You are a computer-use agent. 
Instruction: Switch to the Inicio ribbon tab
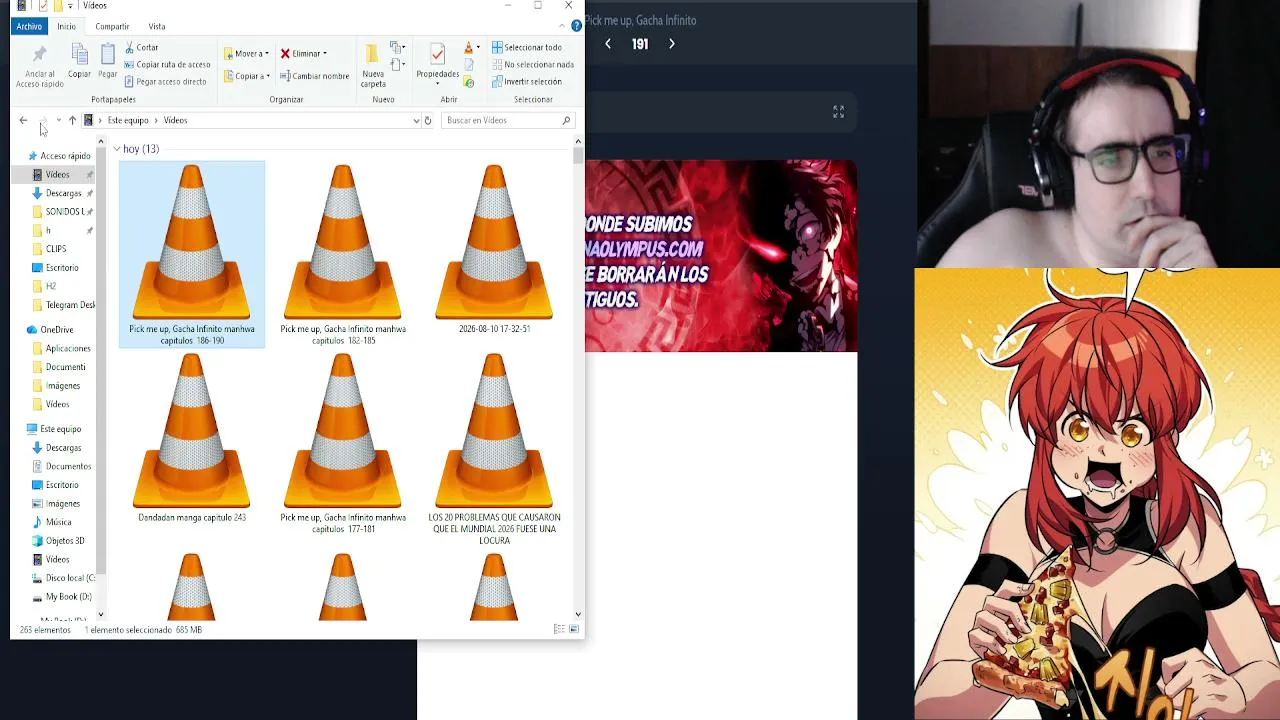point(66,26)
